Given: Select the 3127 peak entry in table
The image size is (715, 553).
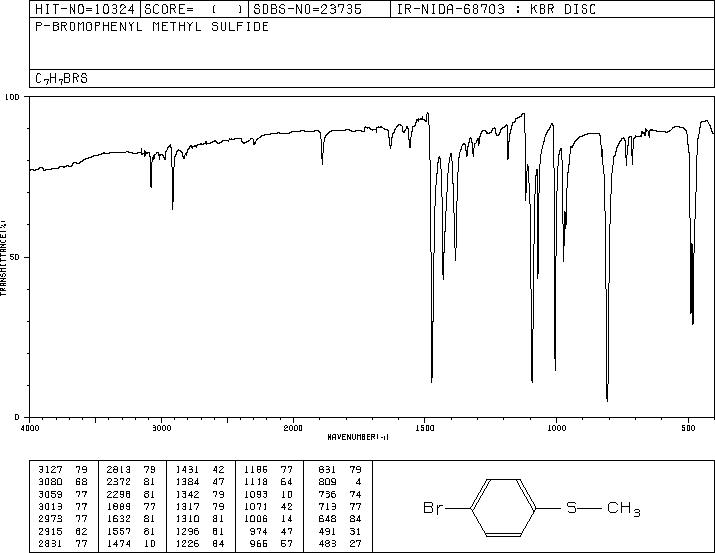Looking at the screenshot, I should 51,470.
